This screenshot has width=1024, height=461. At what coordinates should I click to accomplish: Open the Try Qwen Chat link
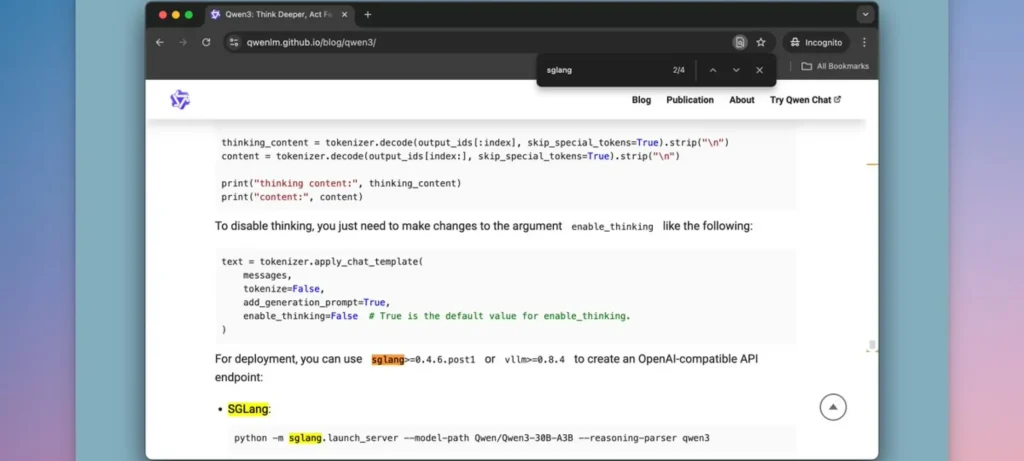tap(805, 100)
